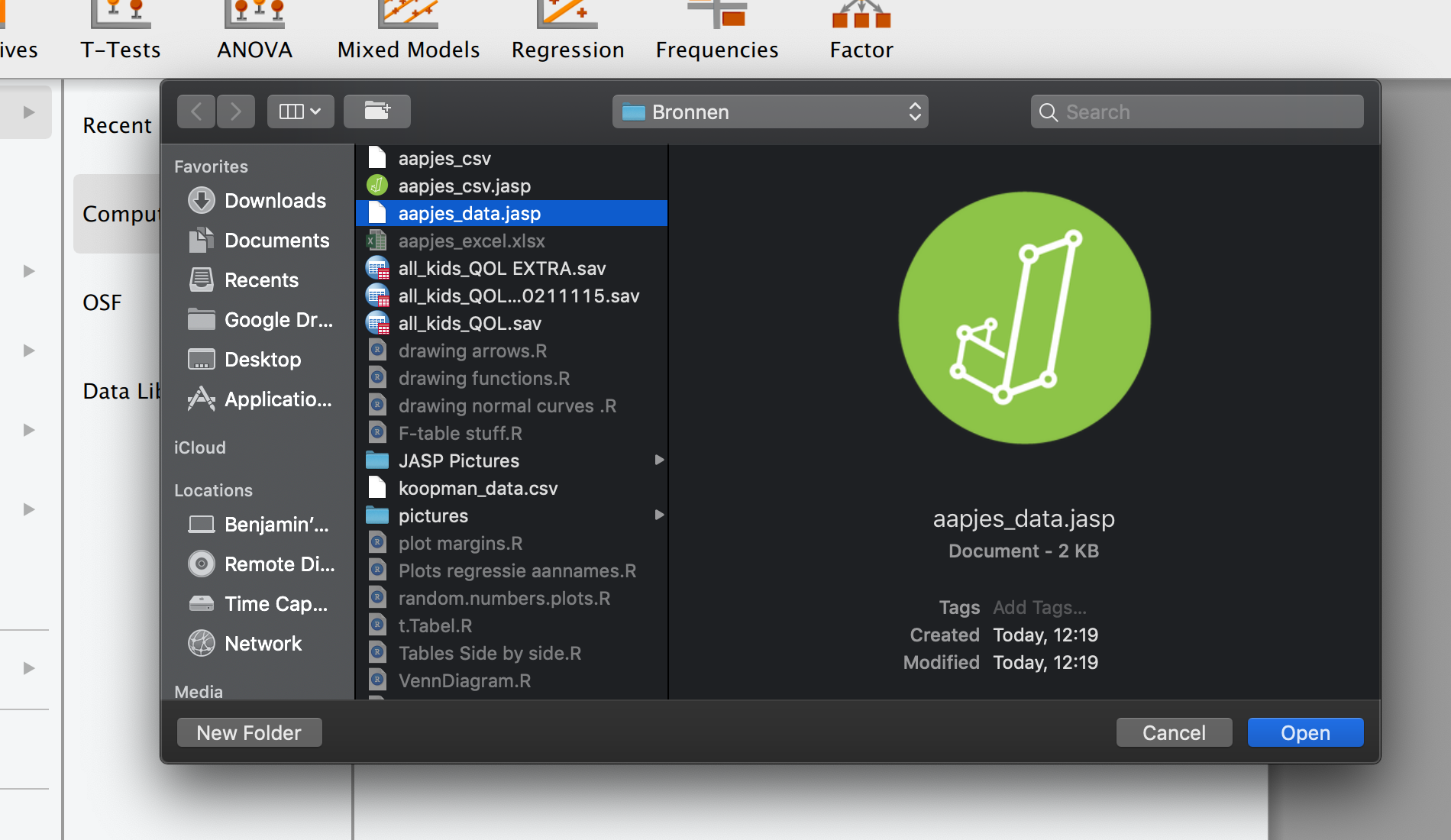Image resolution: width=1451 pixels, height=840 pixels.
Task: Open the Bronnen folder path dropdown
Action: pos(770,111)
